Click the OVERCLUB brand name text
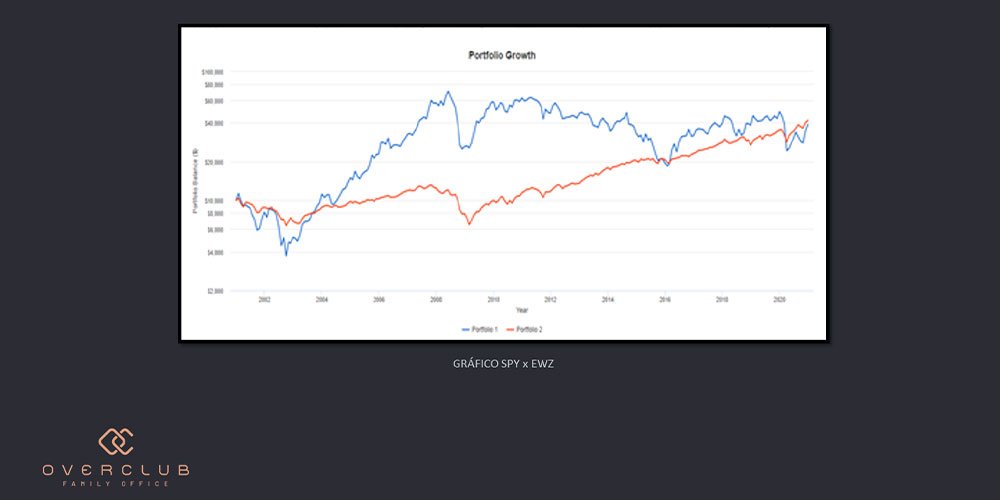 (x=116, y=469)
